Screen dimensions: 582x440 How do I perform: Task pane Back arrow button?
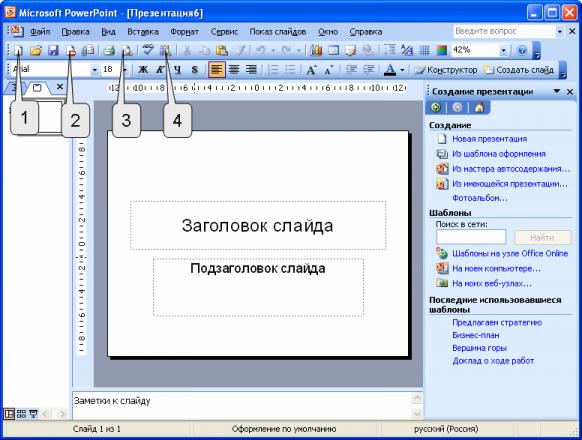click(x=436, y=108)
